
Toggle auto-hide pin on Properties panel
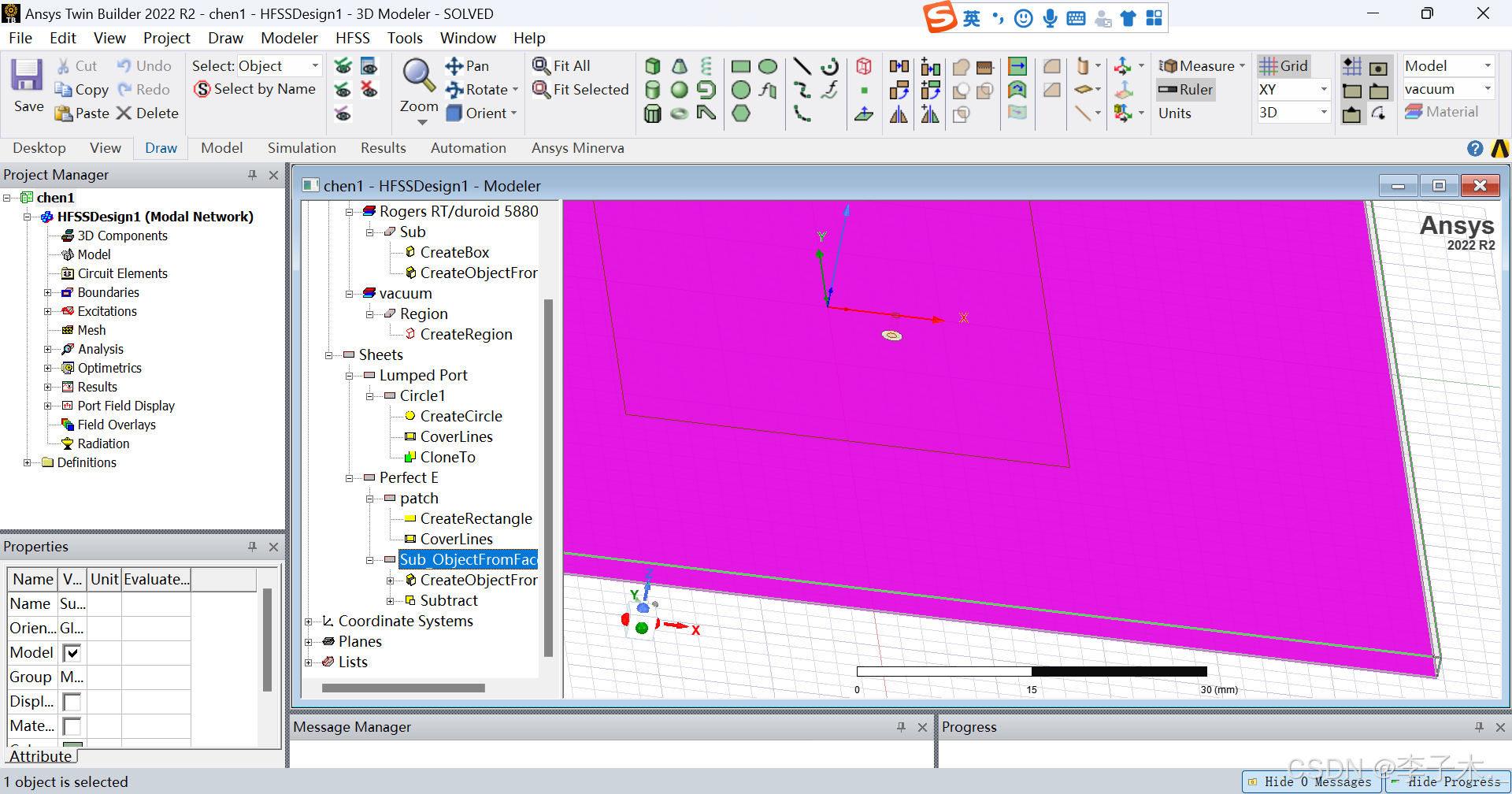tap(252, 547)
